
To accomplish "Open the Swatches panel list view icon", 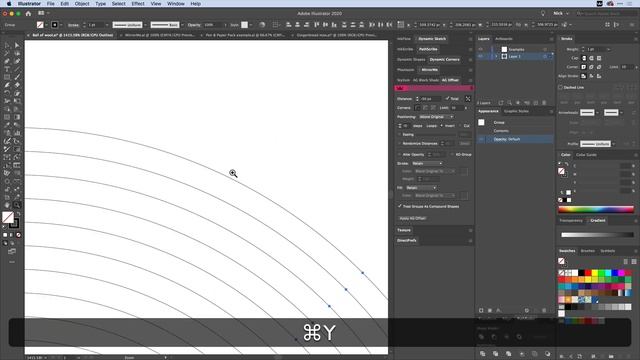I will 626,261.
